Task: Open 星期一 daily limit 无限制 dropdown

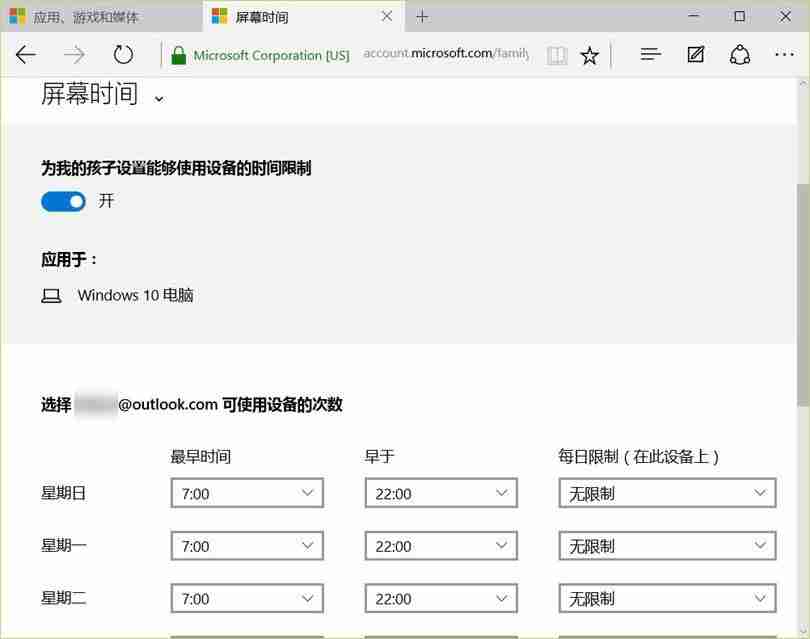Action: [x=667, y=546]
